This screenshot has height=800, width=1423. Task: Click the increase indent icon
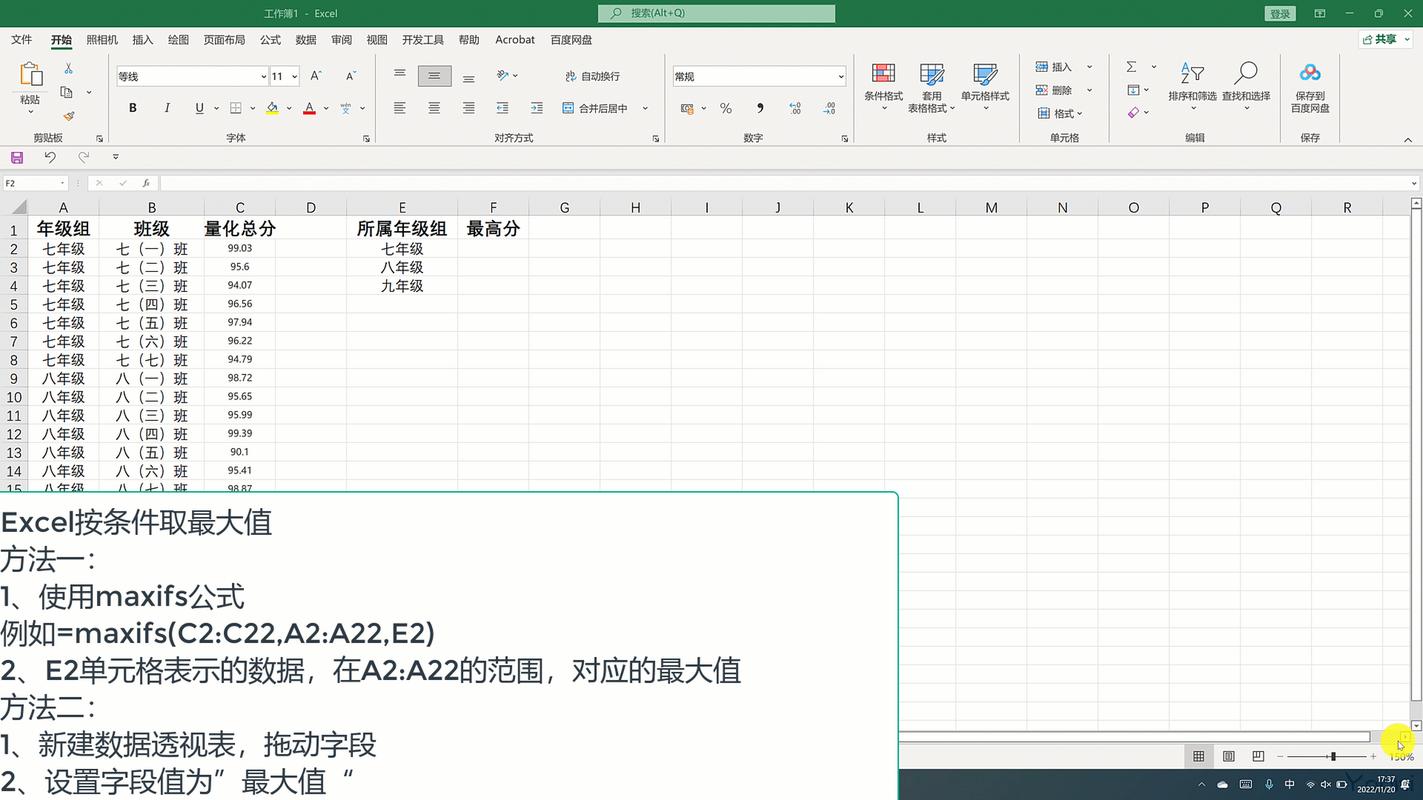(x=537, y=108)
